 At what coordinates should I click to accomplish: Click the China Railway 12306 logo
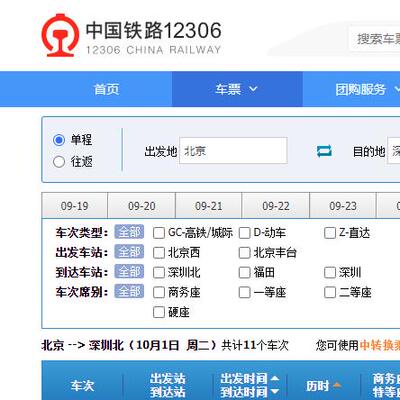pos(131,36)
